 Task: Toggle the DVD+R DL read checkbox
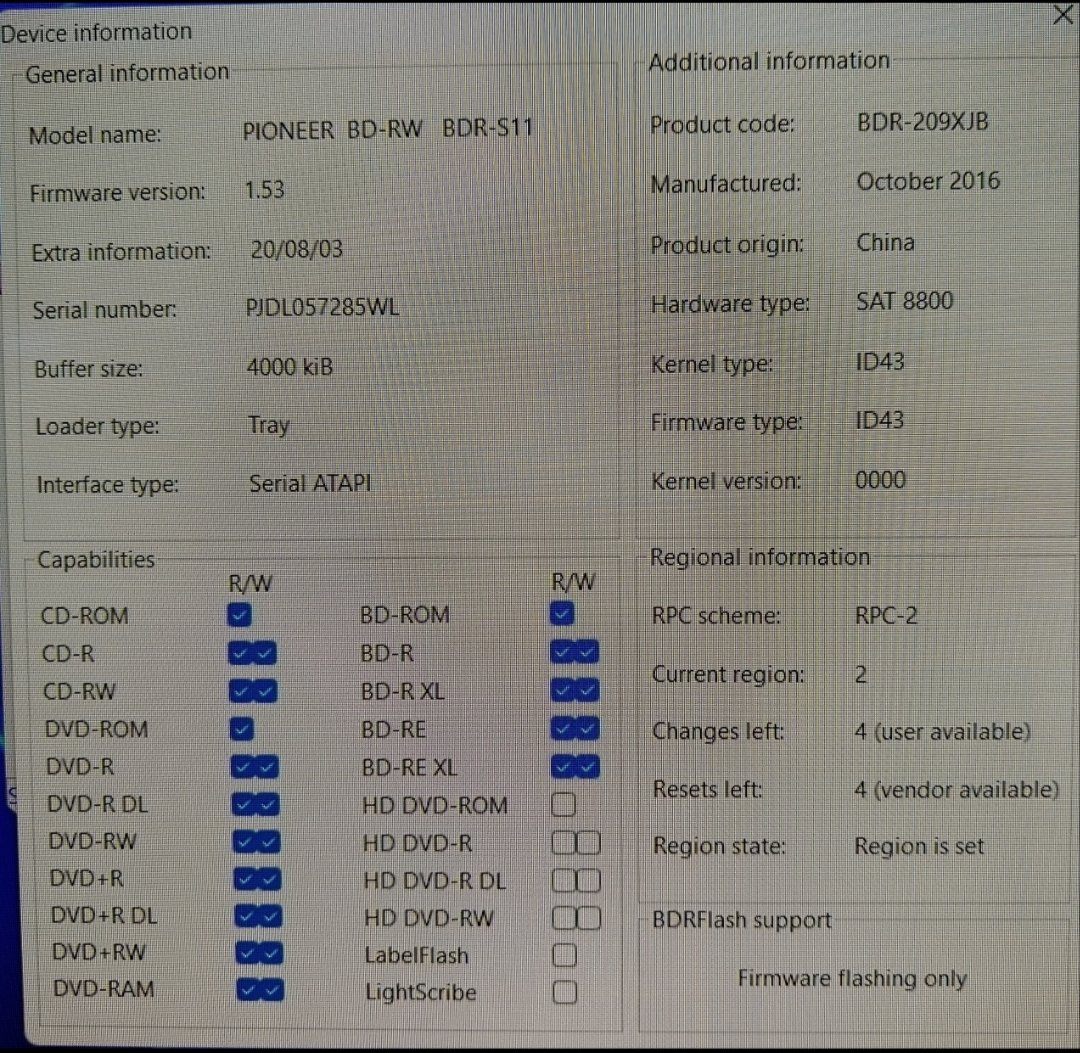tap(247, 915)
